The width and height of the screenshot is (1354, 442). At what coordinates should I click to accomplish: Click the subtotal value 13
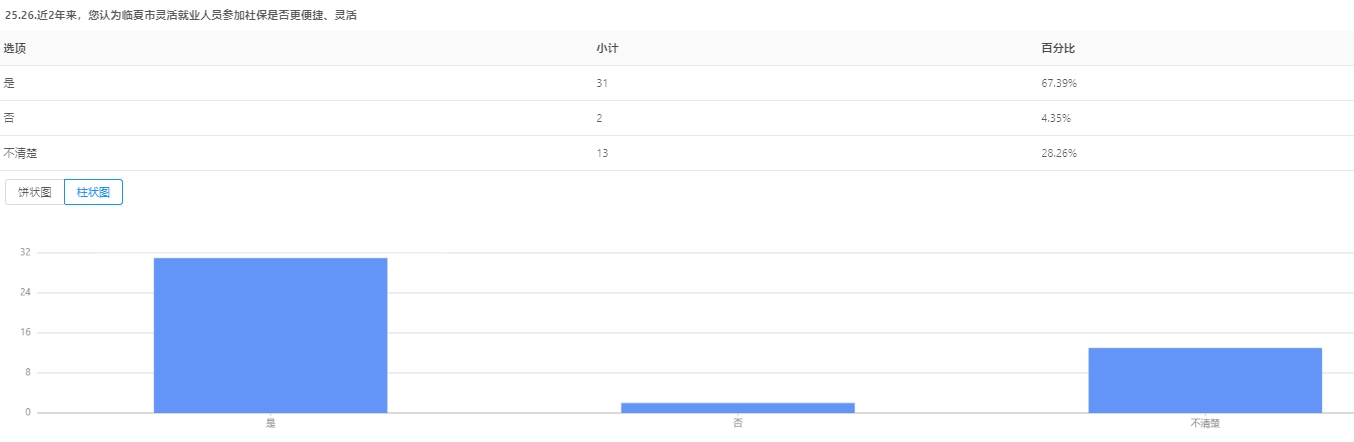click(601, 153)
